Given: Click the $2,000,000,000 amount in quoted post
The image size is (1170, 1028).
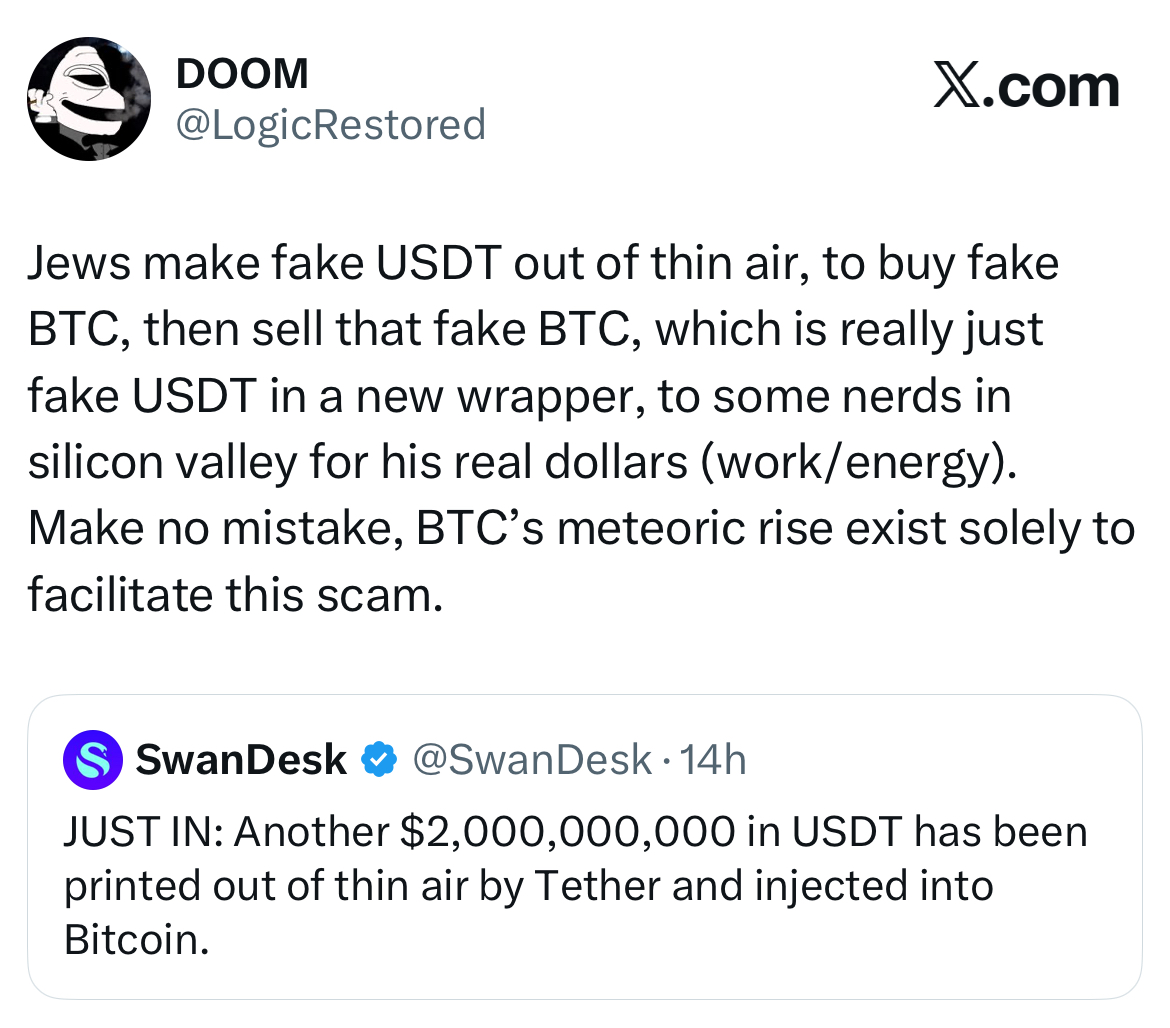Looking at the screenshot, I should coord(568,832).
